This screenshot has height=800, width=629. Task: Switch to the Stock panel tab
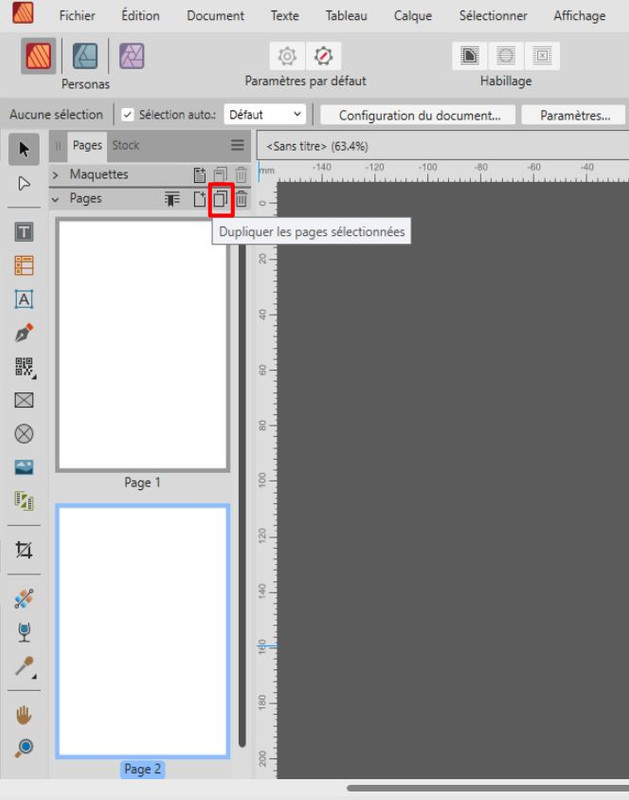126,145
